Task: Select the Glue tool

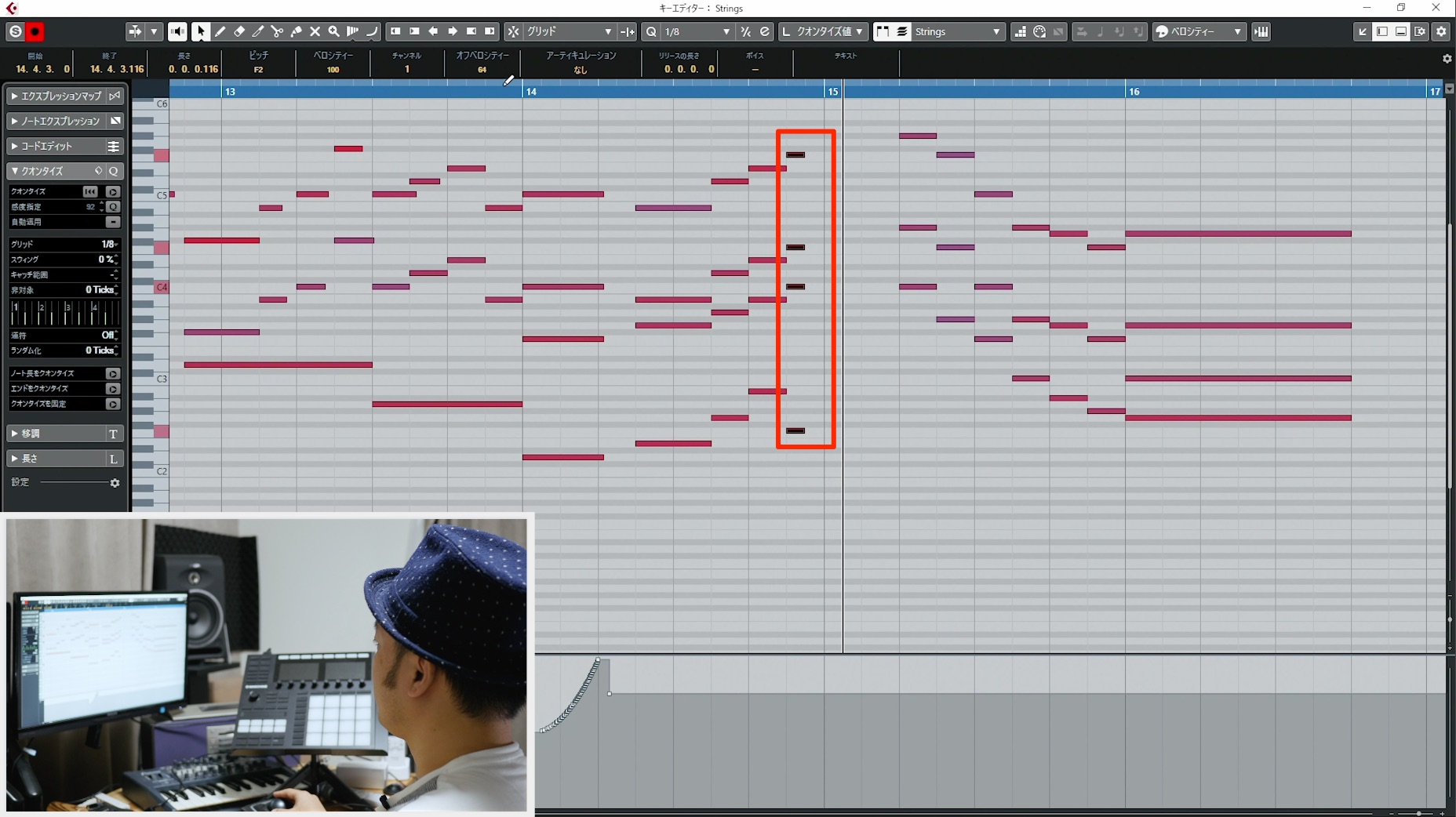Action: (x=296, y=31)
